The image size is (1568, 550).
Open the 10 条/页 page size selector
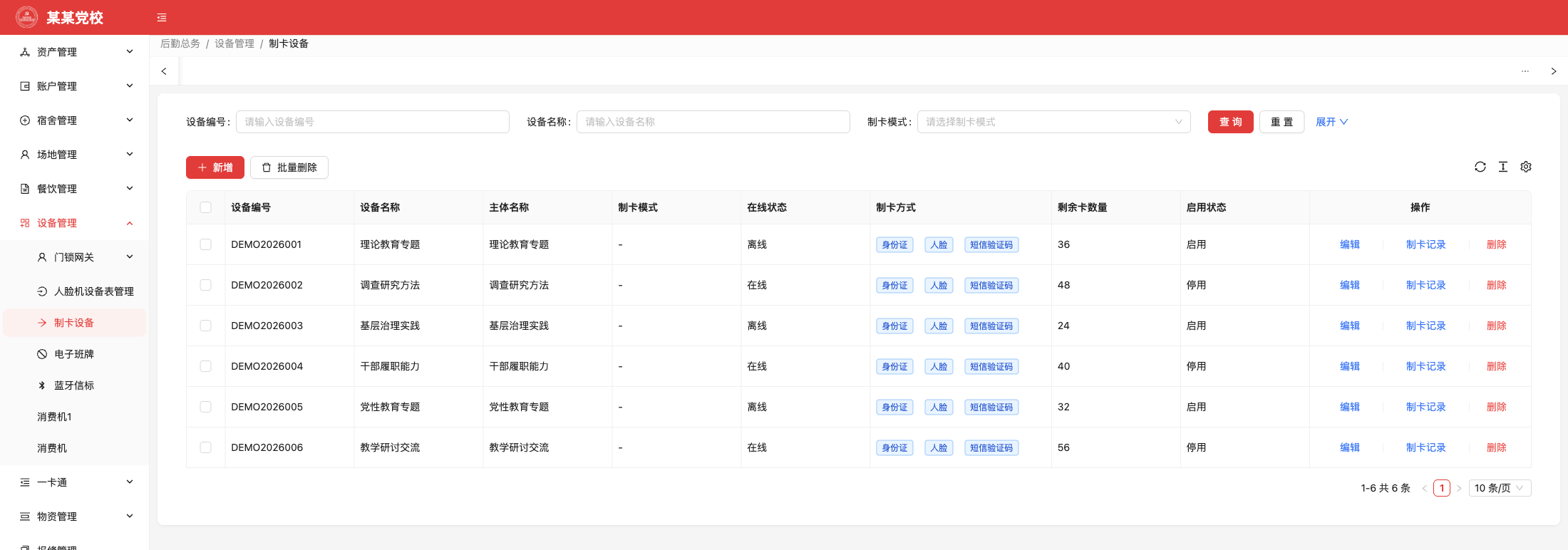(1500, 488)
